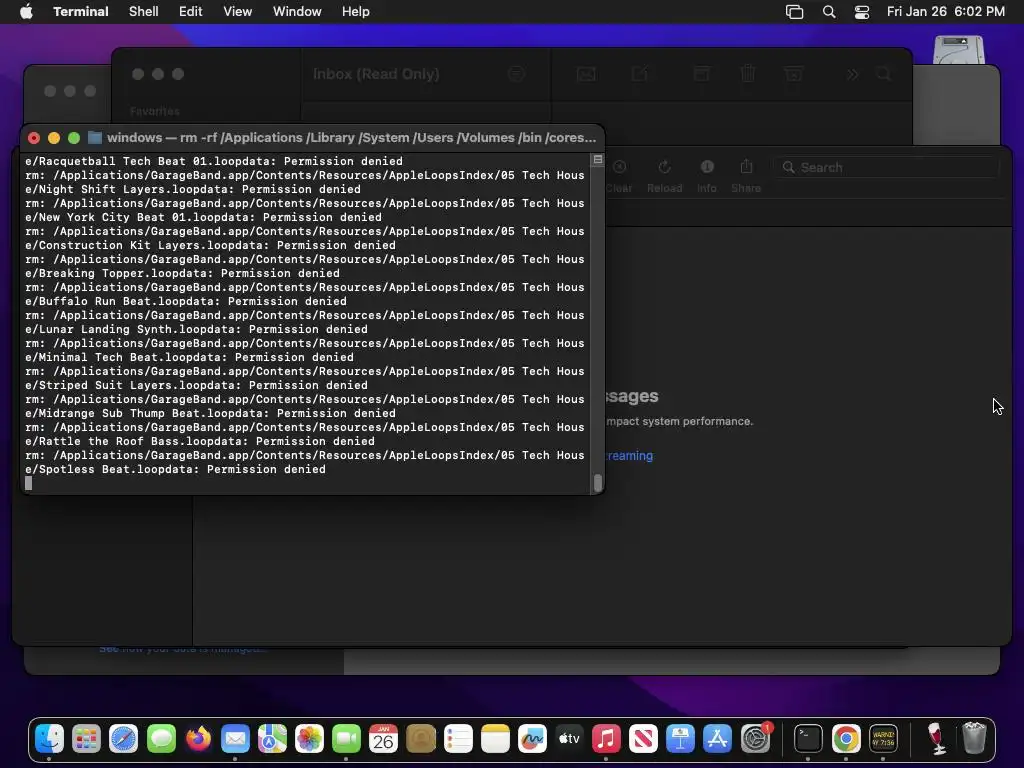Click the Clear button in the Console toolbar

(618, 177)
